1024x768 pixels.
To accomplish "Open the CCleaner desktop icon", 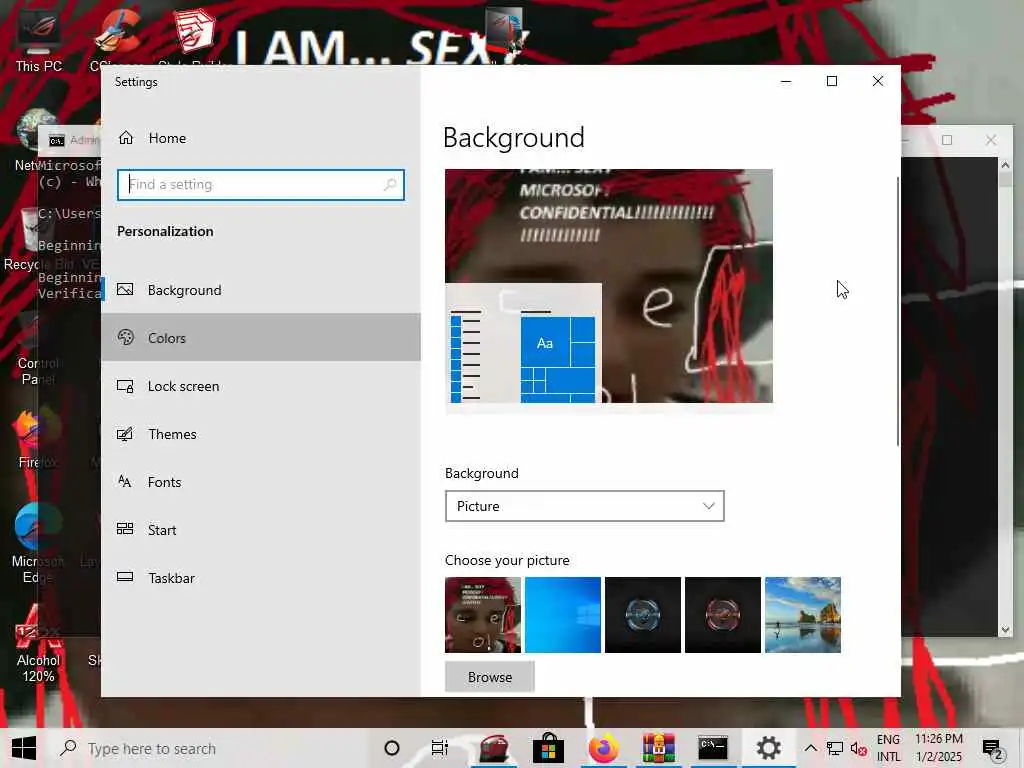I will point(116,40).
